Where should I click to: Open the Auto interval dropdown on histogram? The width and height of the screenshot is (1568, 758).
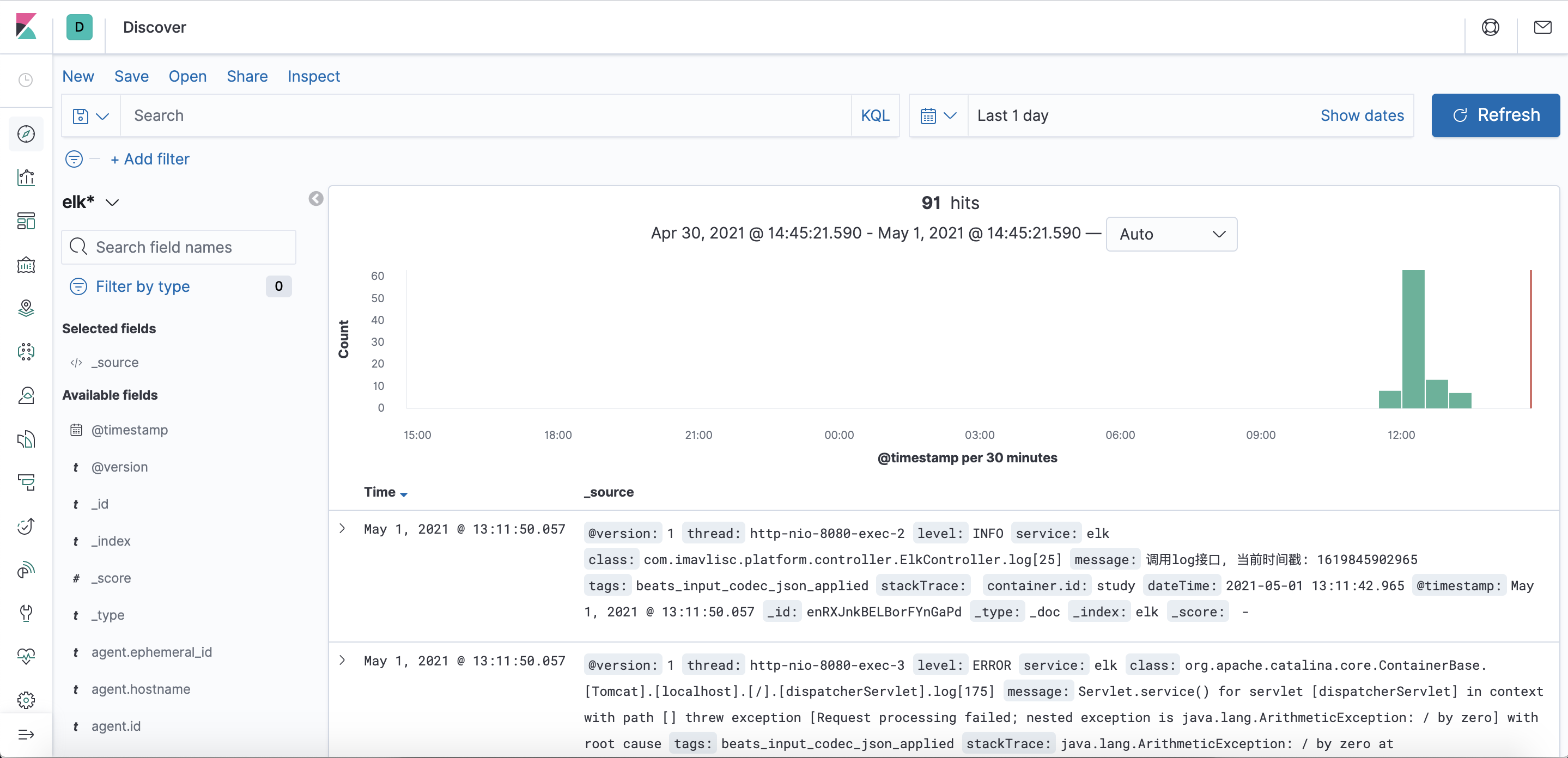point(1171,234)
